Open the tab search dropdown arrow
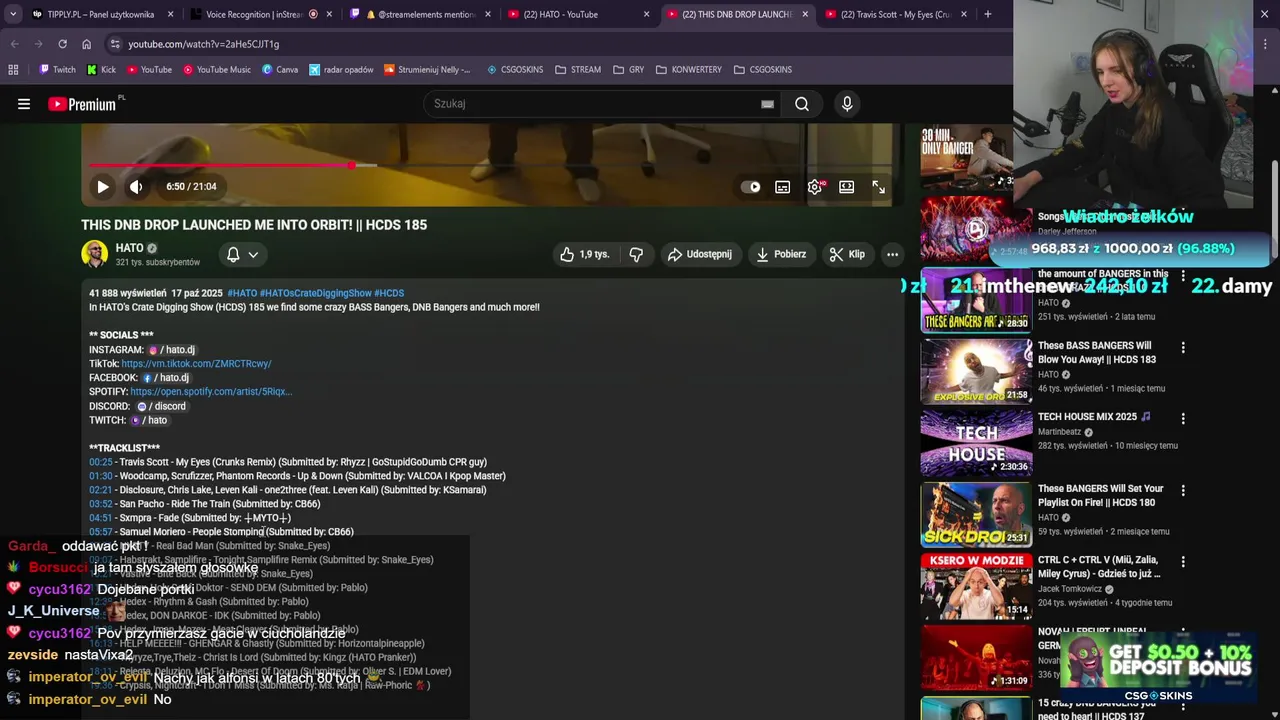Screen dimensions: 1280x720 point(12,14)
